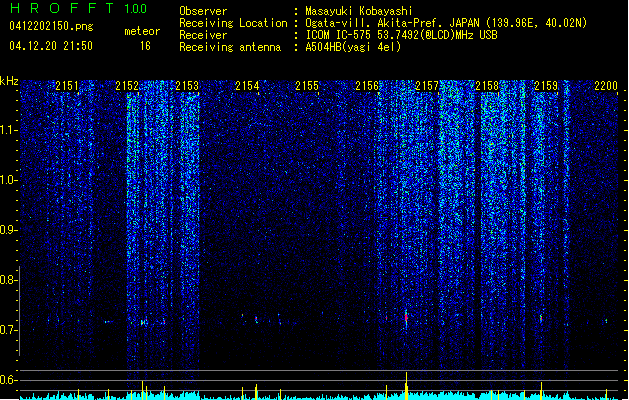Click the 0.8 kHz frequency axis label
The width and height of the screenshot is (629, 400).
tap(9, 280)
